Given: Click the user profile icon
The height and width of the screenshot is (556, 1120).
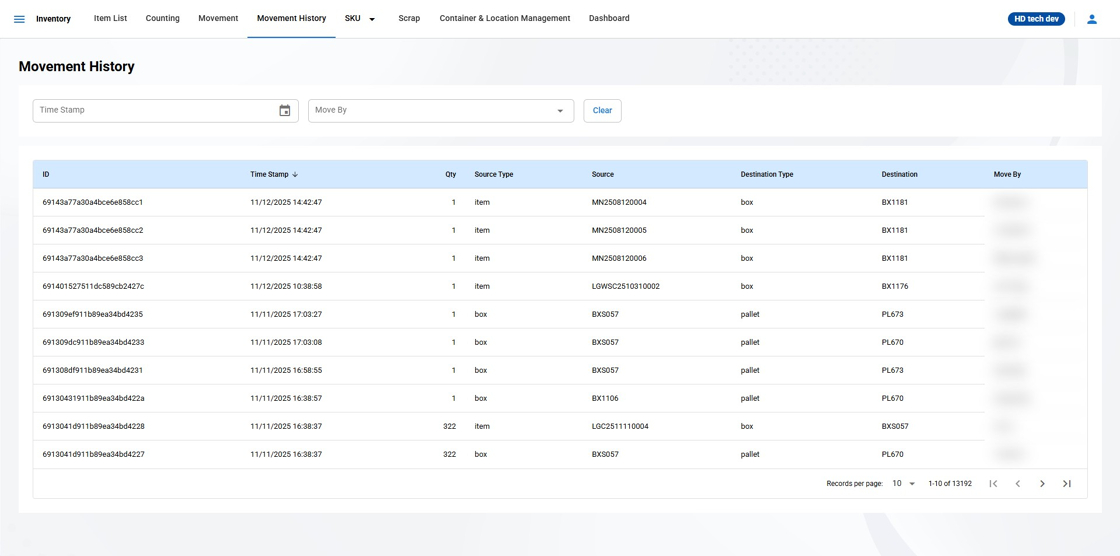Looking at the screenshot, I should (1092, 19).
